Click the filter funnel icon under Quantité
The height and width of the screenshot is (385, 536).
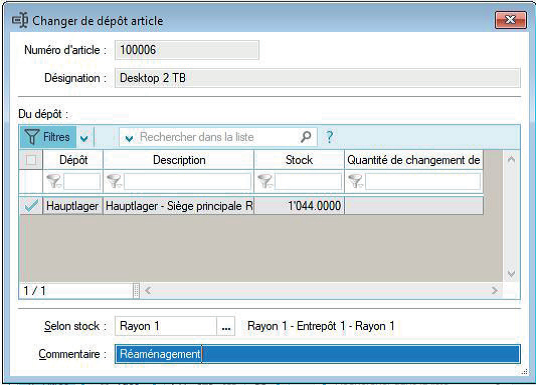[356, 181]
